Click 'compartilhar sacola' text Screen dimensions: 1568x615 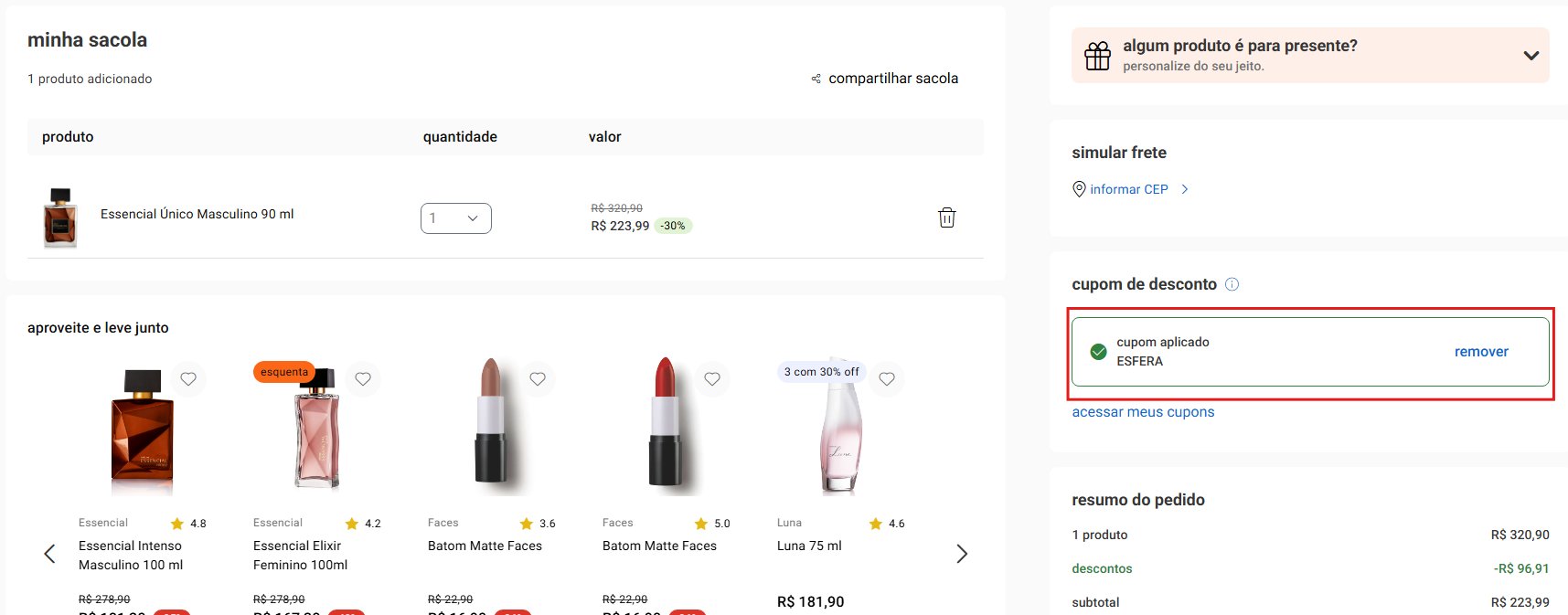coord(893,79)
